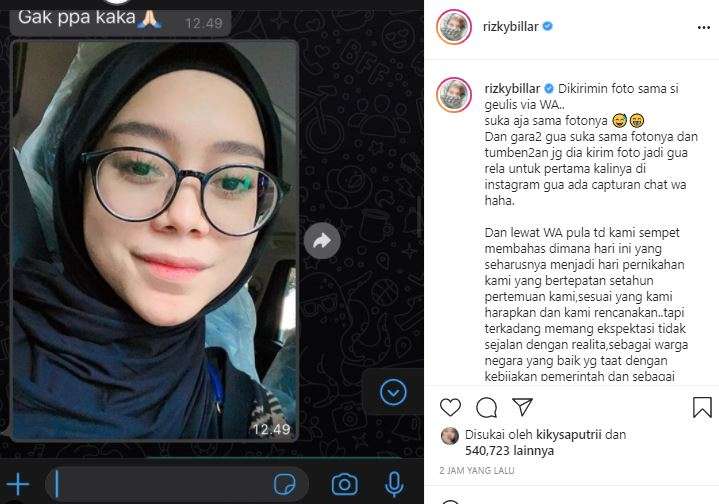Open rizkybillar header profile picture
Image resolution: width=719 pixels, height=504 pixels.
point(454,27)
